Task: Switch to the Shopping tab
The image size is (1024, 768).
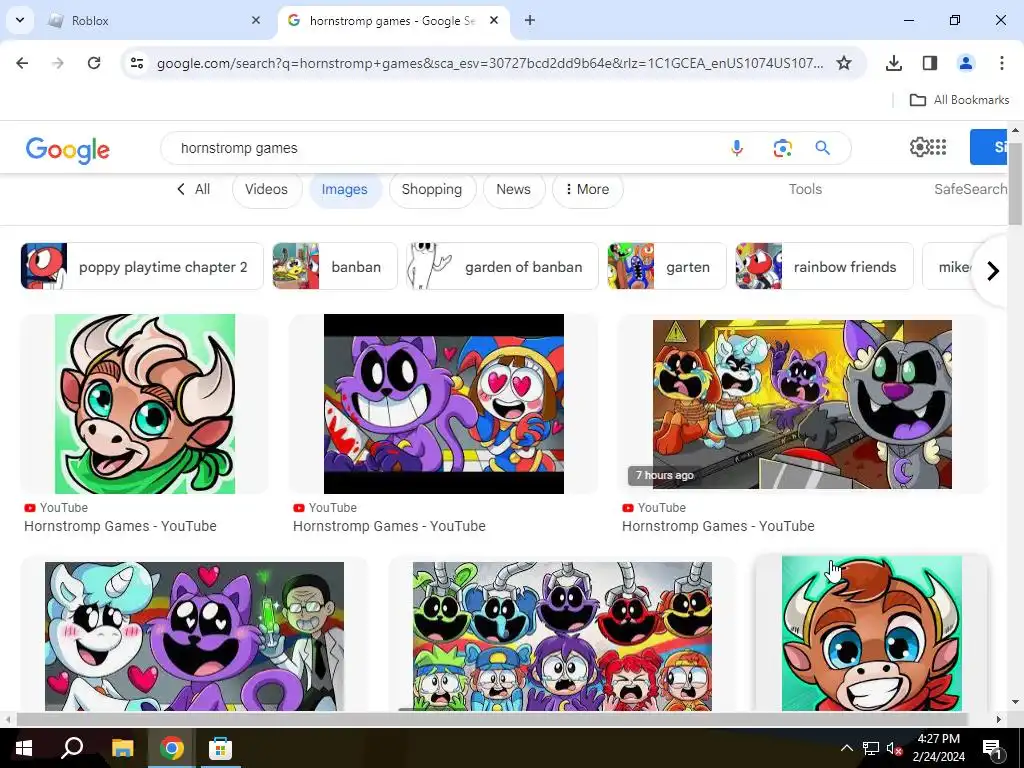Action: 432,189
